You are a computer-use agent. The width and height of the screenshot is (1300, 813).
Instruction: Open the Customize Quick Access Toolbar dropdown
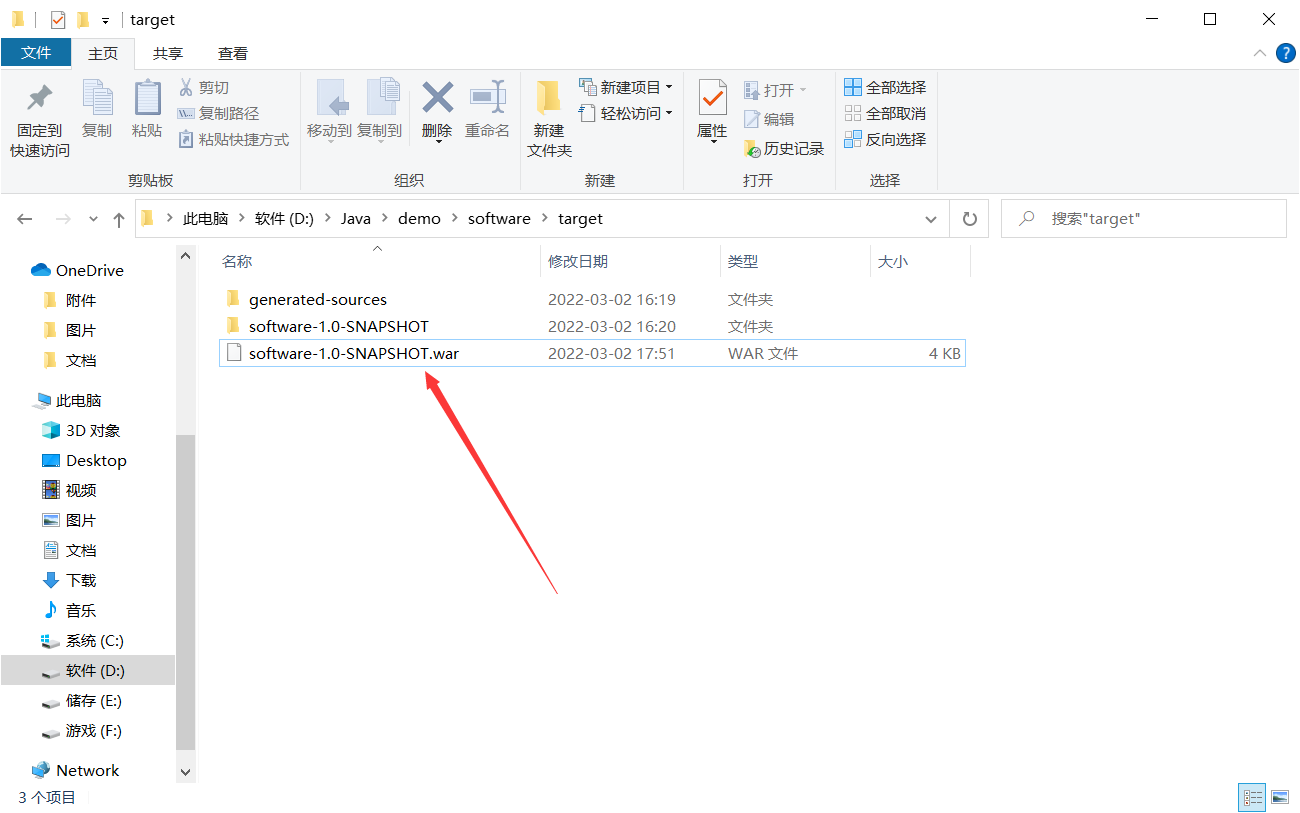coord(105,20)
